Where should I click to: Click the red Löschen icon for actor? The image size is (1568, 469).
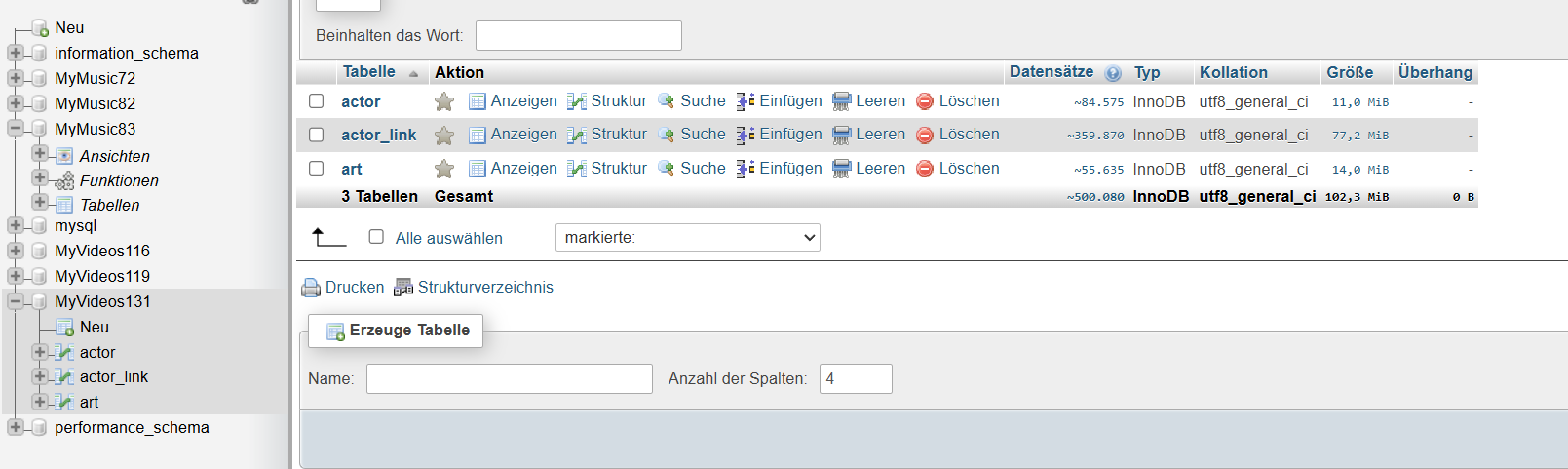[x=925, y=101]
